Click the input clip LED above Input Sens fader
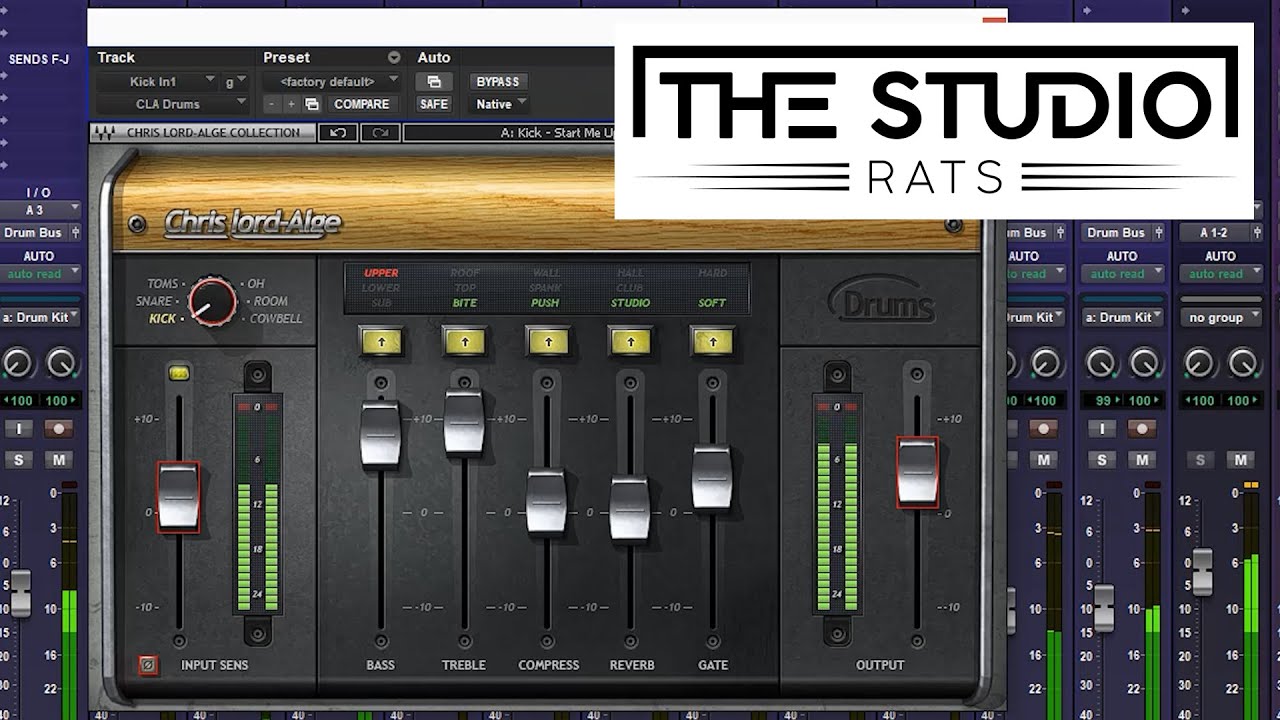Screen dimensions: 1280x720 point(180,374)
